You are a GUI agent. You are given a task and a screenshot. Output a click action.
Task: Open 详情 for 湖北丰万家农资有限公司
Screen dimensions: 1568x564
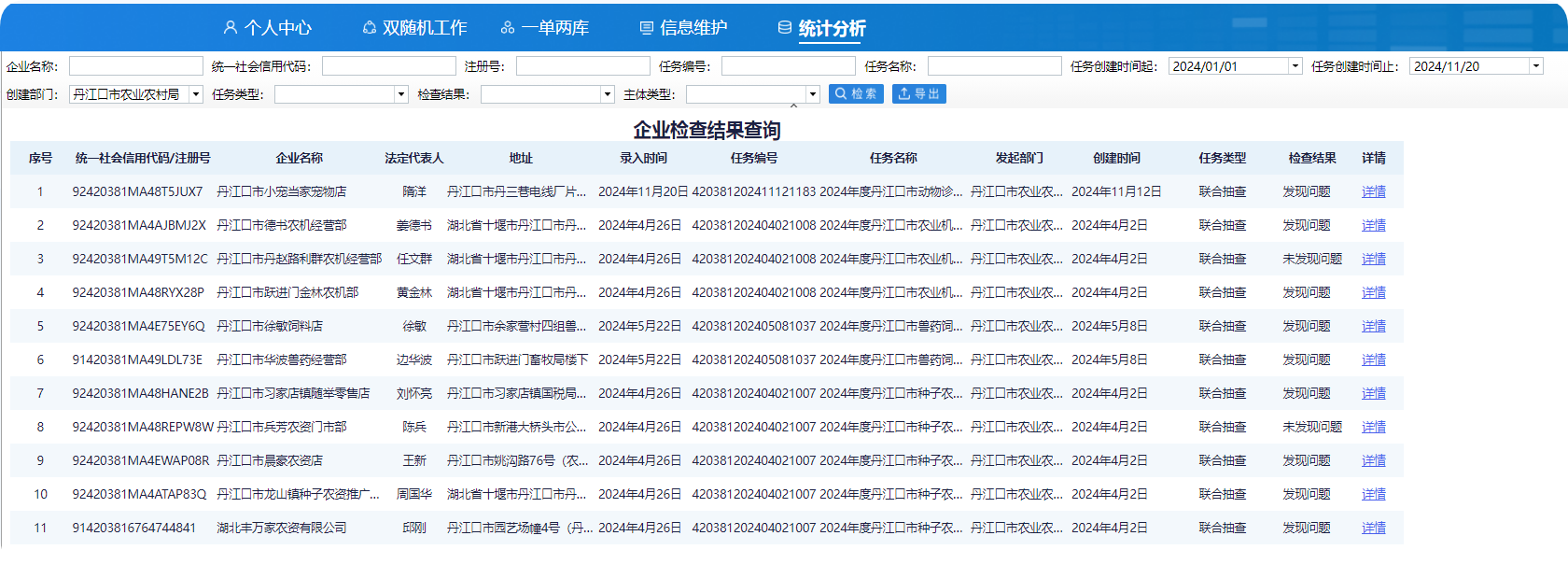pos(1374,528)
